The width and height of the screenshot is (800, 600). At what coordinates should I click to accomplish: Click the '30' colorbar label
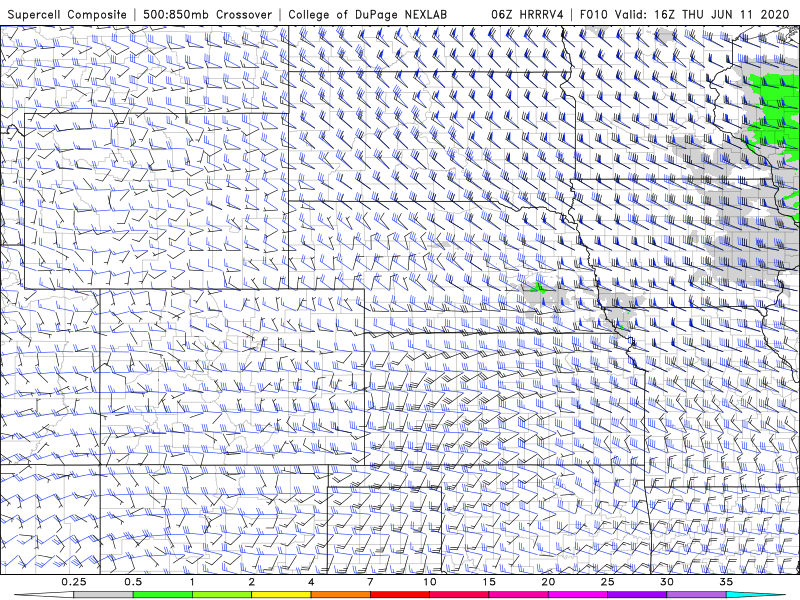[x=667, y=582]
